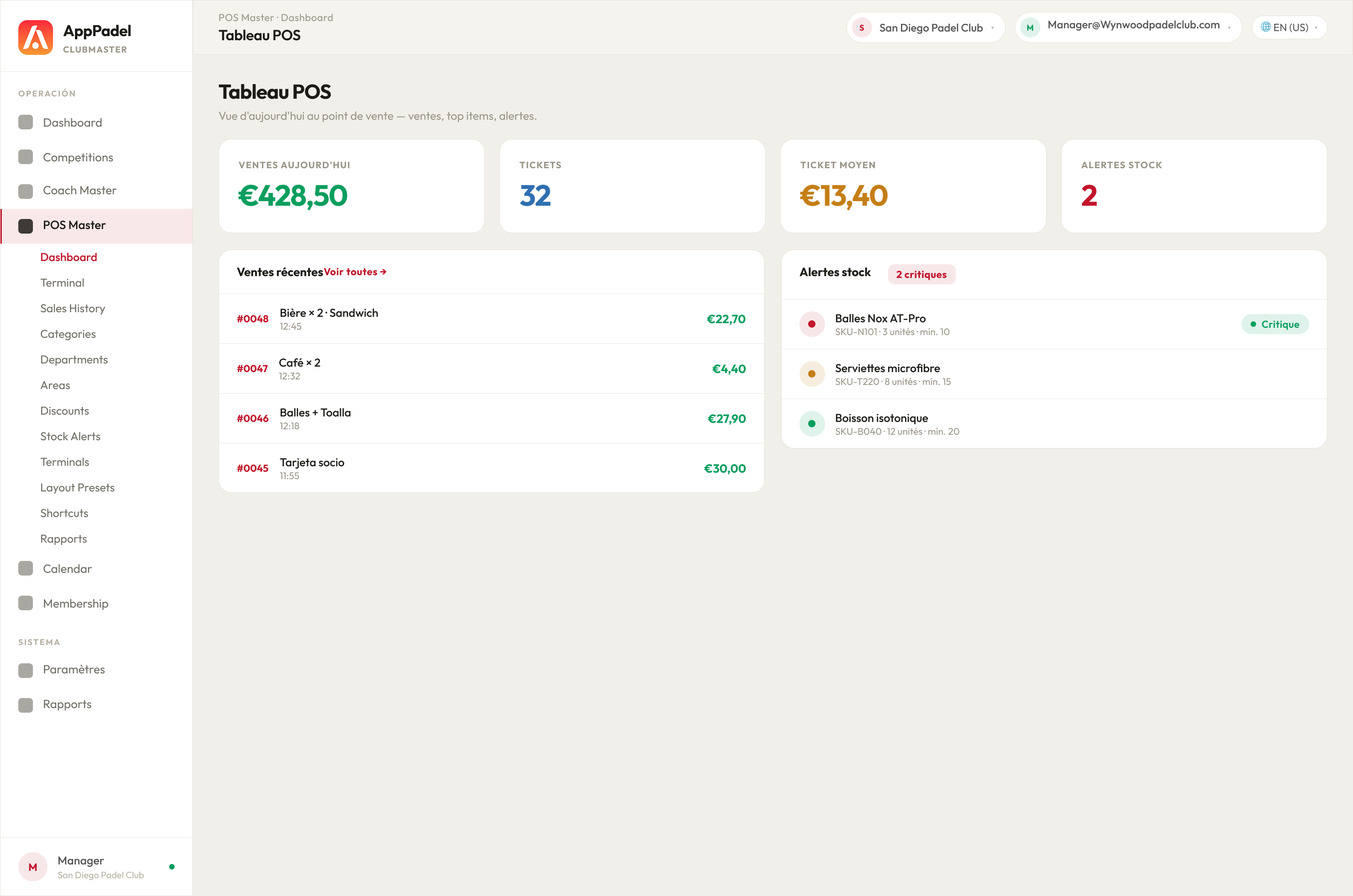Click the green online status dot
Image resolution: width=1353 pixels, height=896 pixels.
[x=172, y=867]
